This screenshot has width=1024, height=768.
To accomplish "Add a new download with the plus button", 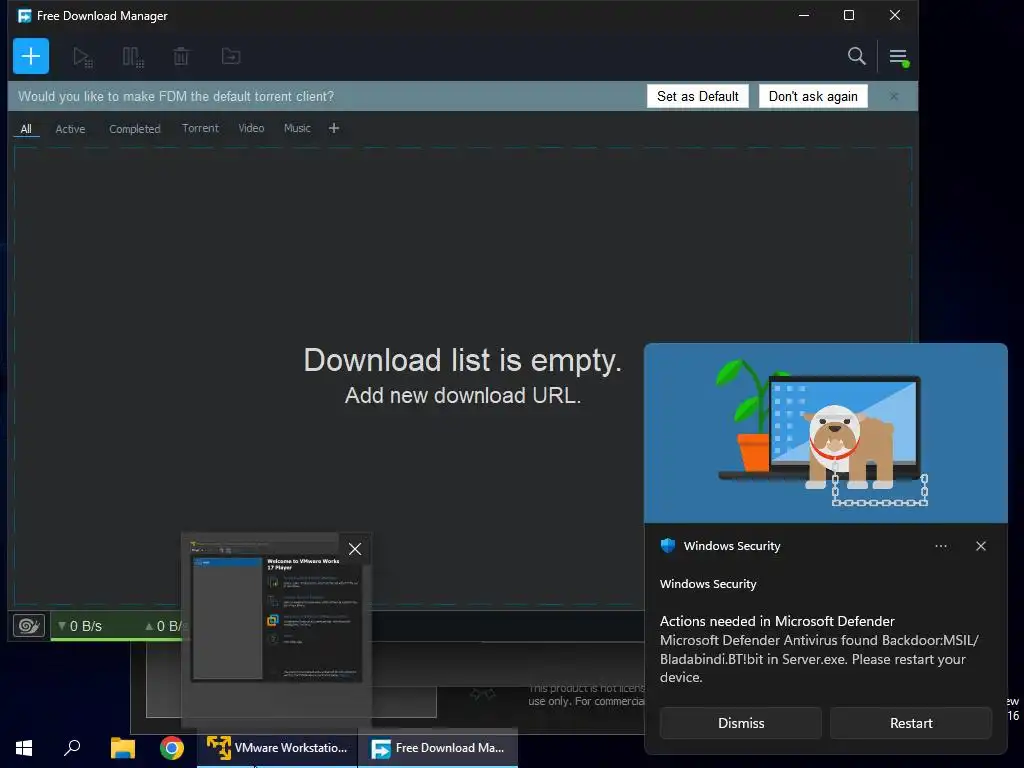I will pos(31,56).
